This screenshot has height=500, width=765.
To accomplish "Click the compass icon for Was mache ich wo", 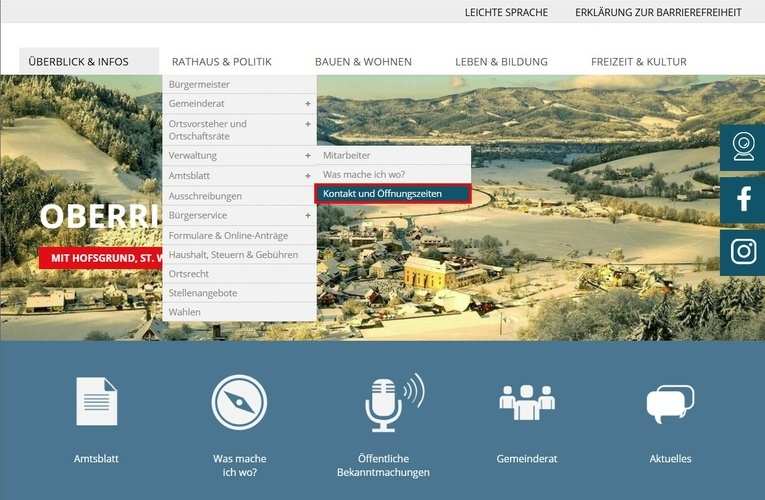I will pos(239,402).
